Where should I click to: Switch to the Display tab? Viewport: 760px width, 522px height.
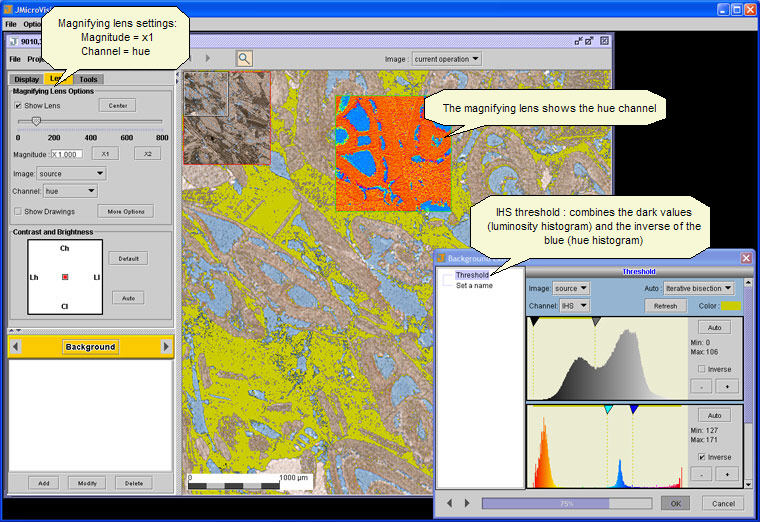tap(26, 79)
